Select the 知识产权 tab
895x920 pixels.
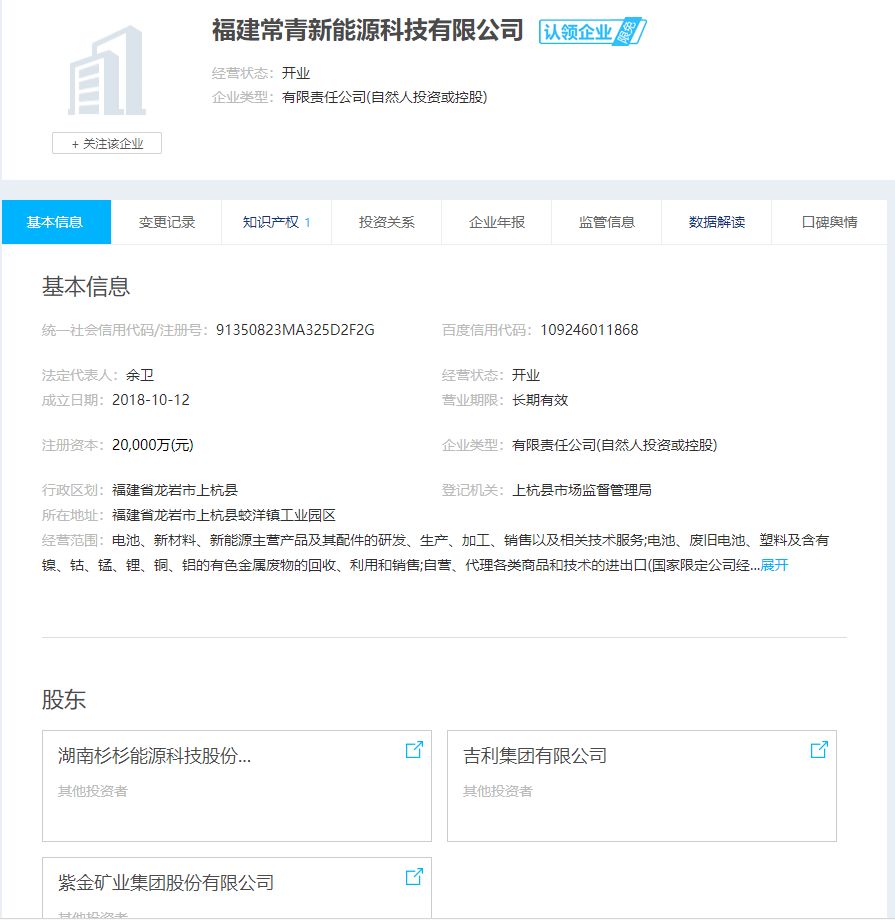pos(276,222)
